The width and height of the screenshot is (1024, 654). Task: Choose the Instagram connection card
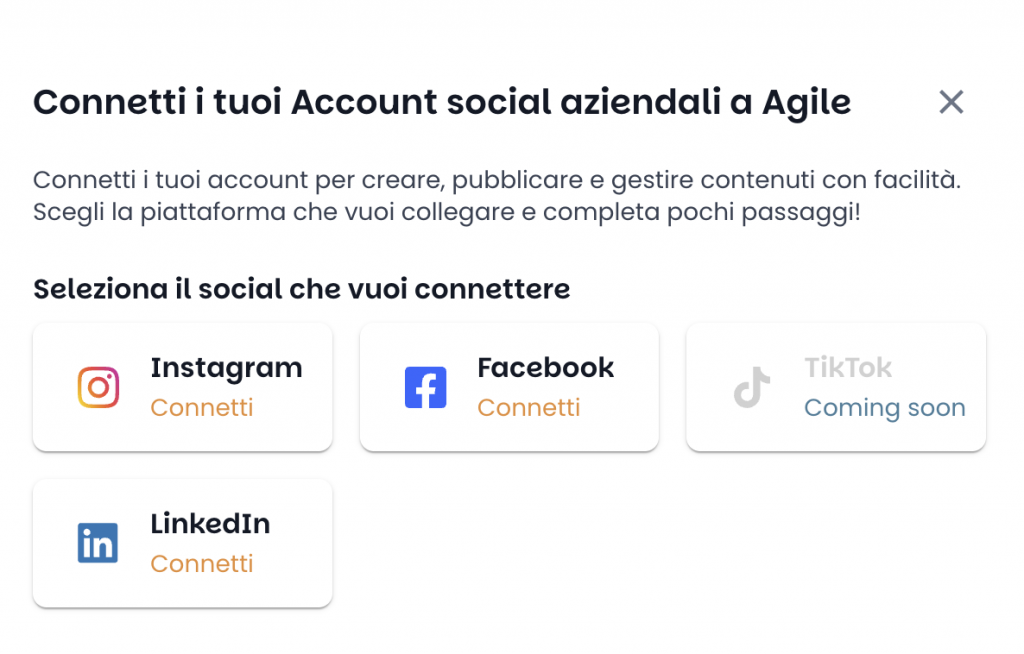pos(183,387)
